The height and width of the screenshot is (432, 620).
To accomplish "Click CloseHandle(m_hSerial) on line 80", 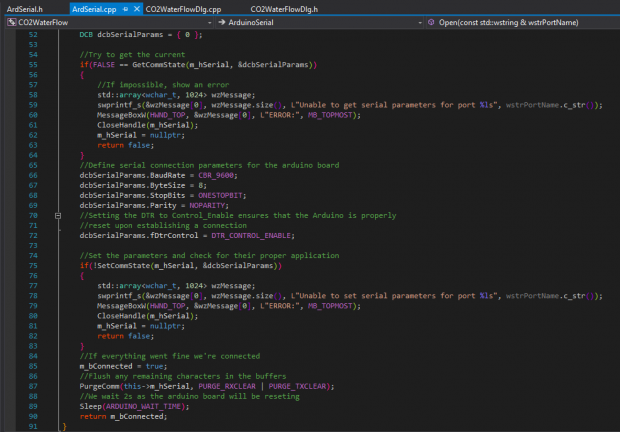I will point(147,316).
